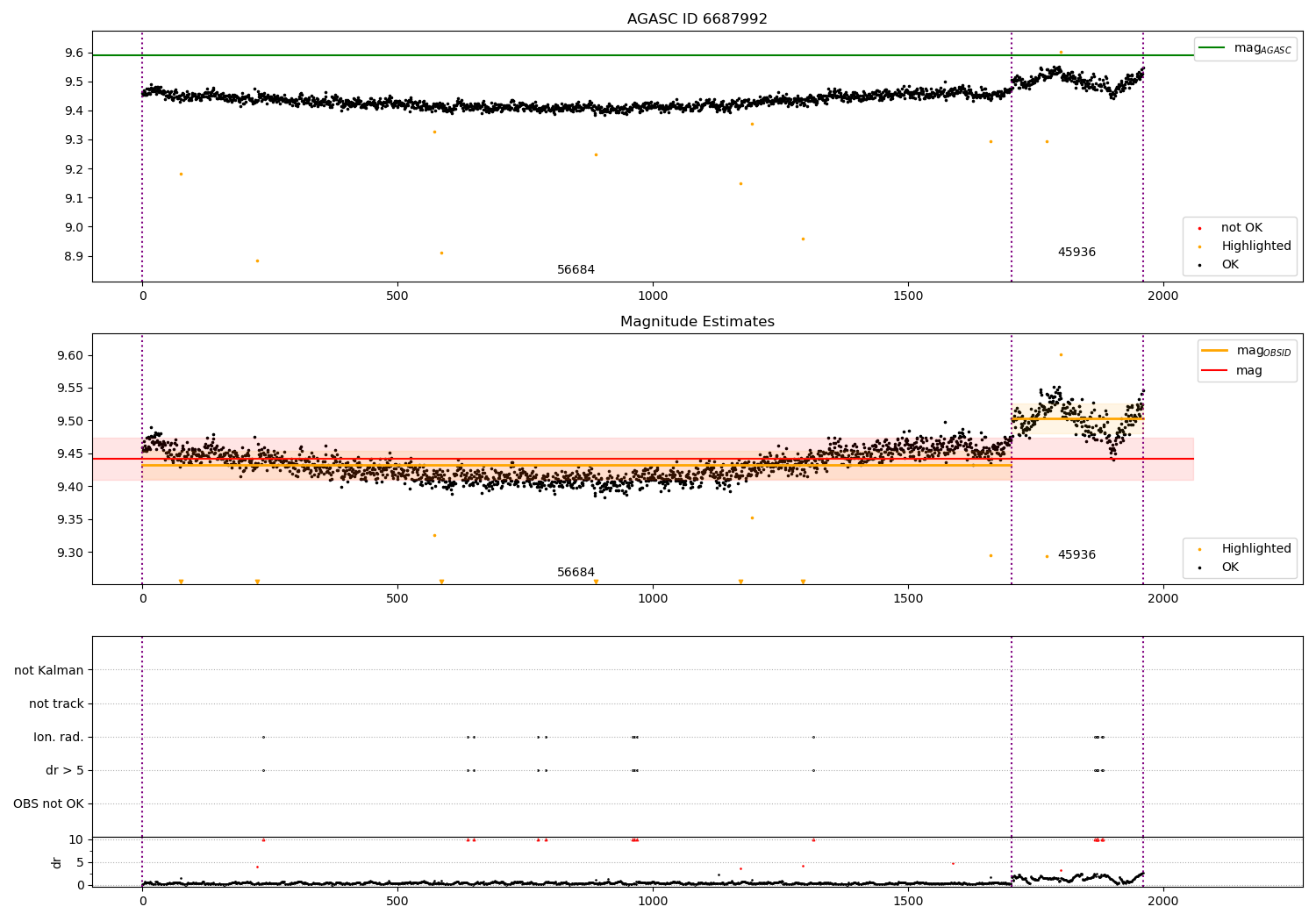Click the 'dr' y-axis label of the bottom plot
Viewport: 1316px width, 921px height.
[x=57, y=862]
